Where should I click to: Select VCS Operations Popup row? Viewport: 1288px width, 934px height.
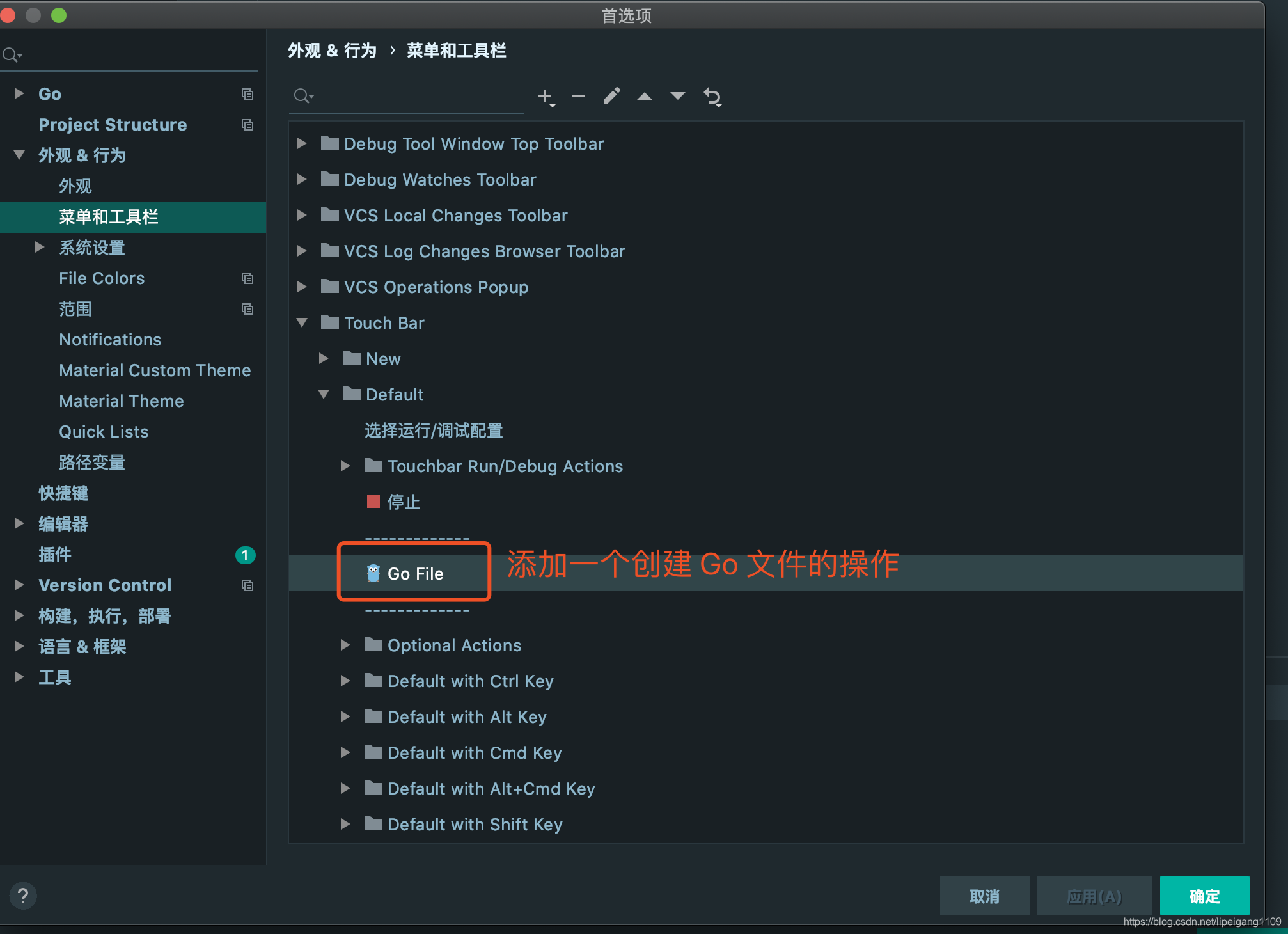766,287
